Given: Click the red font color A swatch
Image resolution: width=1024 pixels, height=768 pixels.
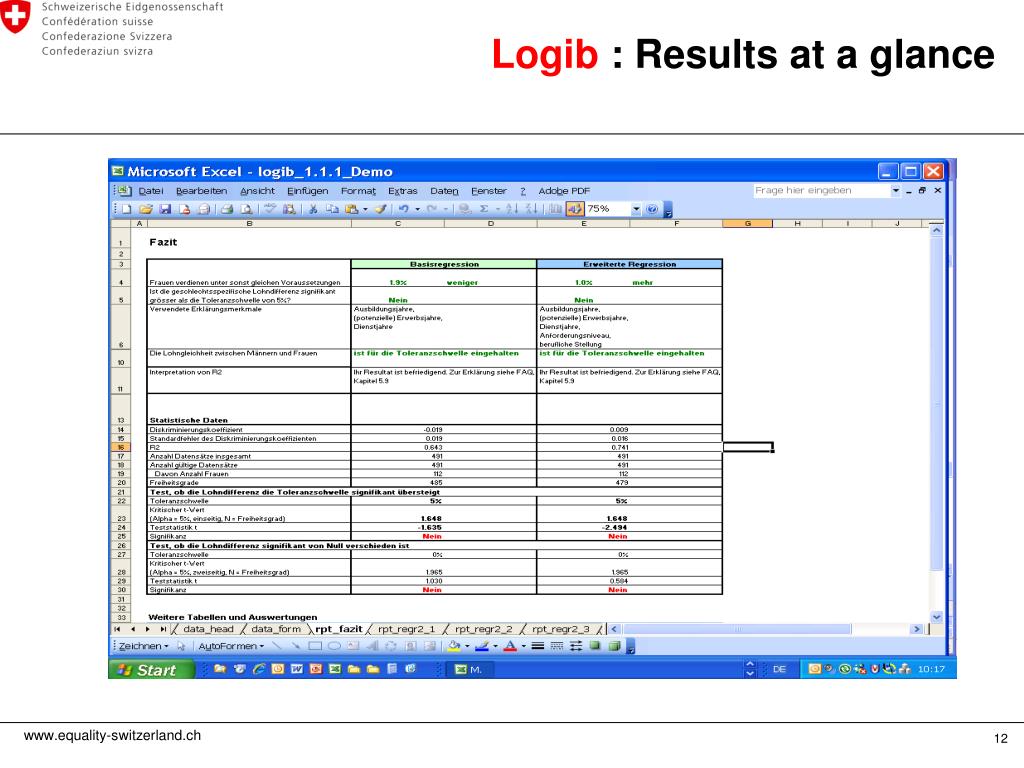Looking at the screenshot, I should click(x=510, y=646).
